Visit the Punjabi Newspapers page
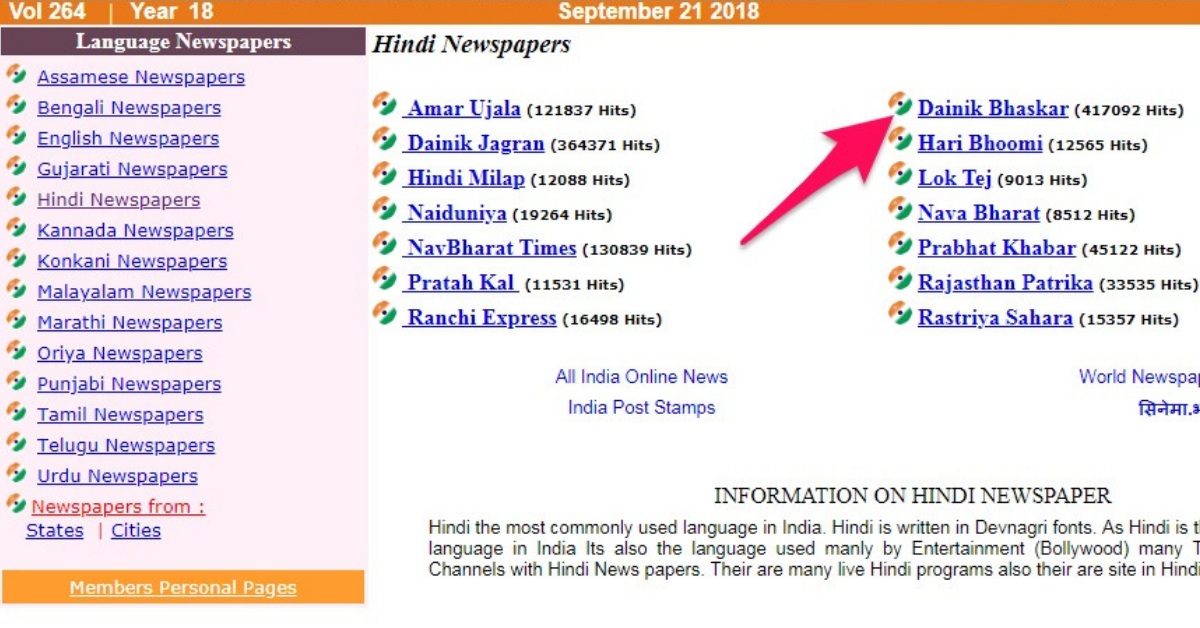The height and width of the screenshot is (628, 1200). 129,385
